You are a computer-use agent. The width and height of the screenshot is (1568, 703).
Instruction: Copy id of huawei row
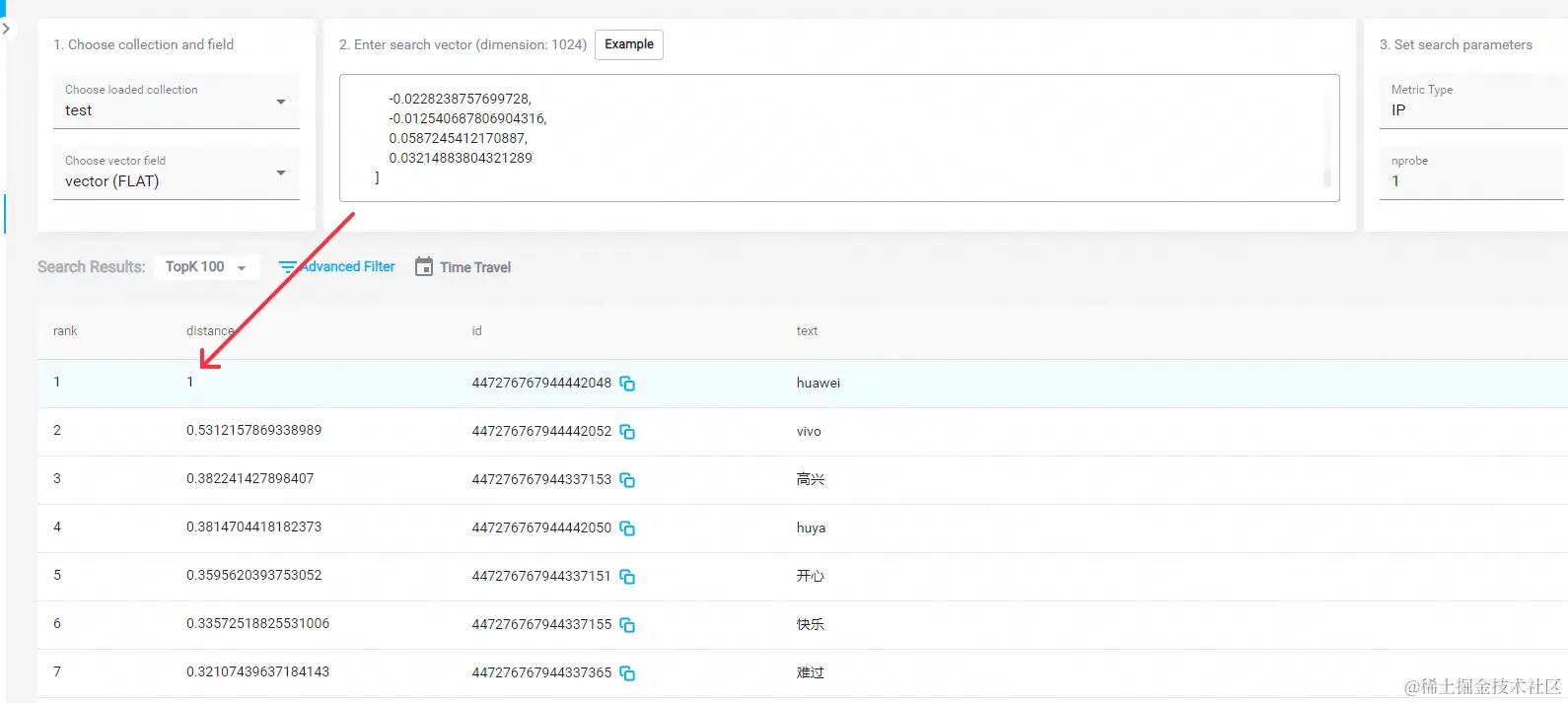click(627, 384)
